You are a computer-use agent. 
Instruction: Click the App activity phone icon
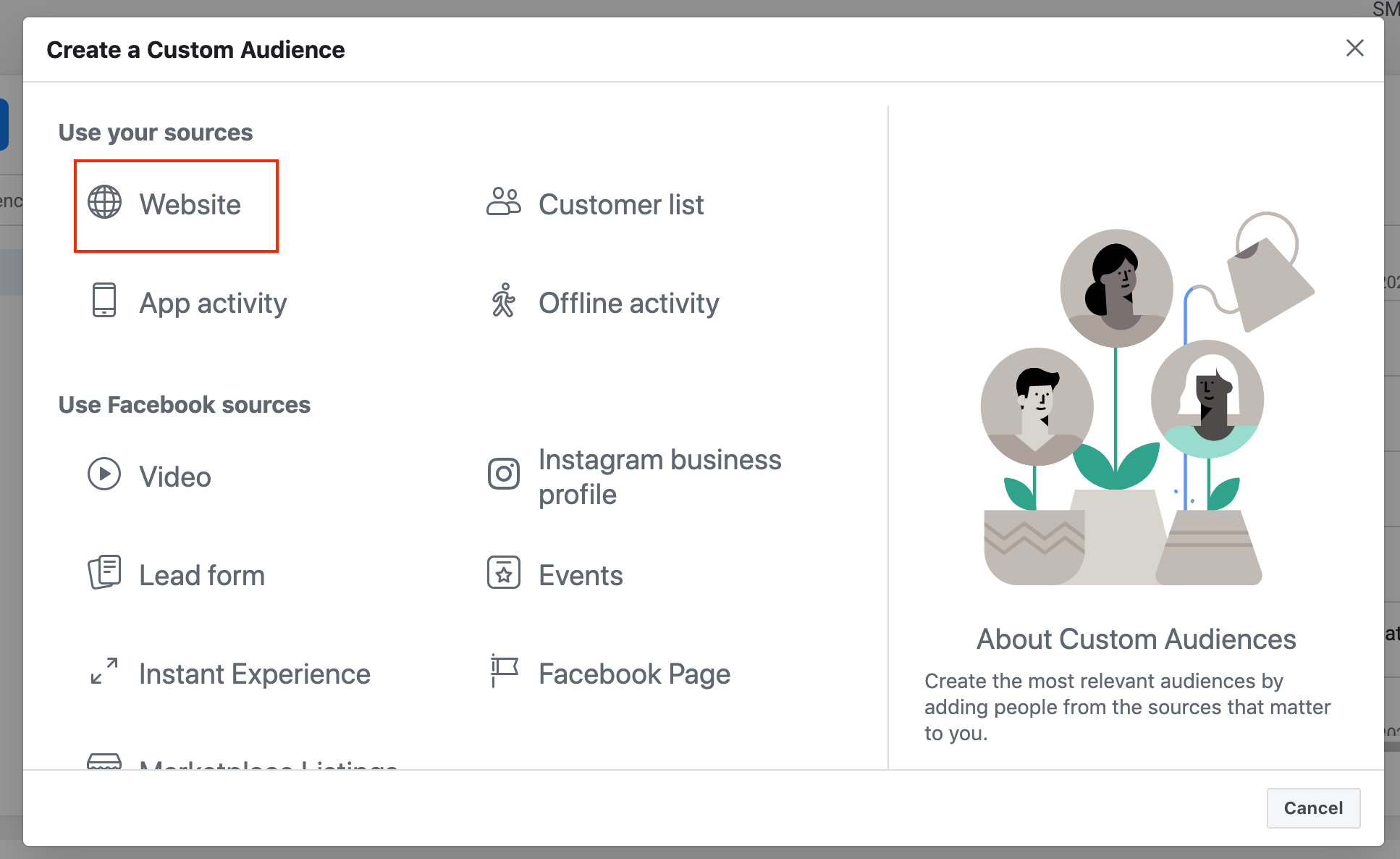tap(104, 300)
